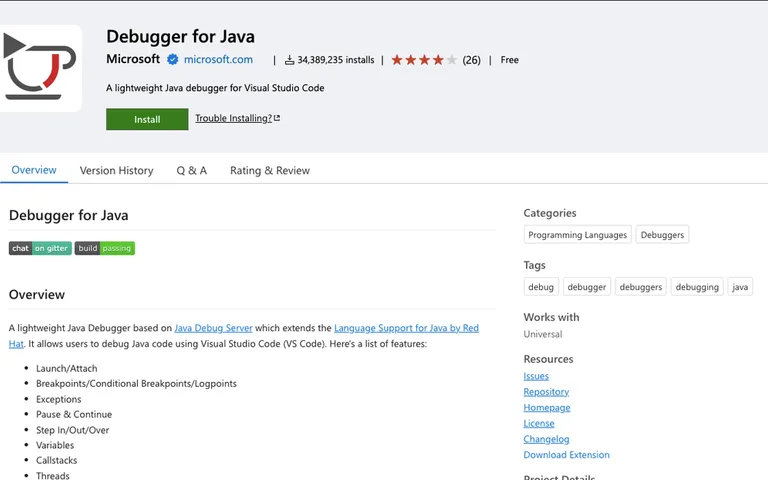
Task: Click the Works with heading
Action: (551, 317)
